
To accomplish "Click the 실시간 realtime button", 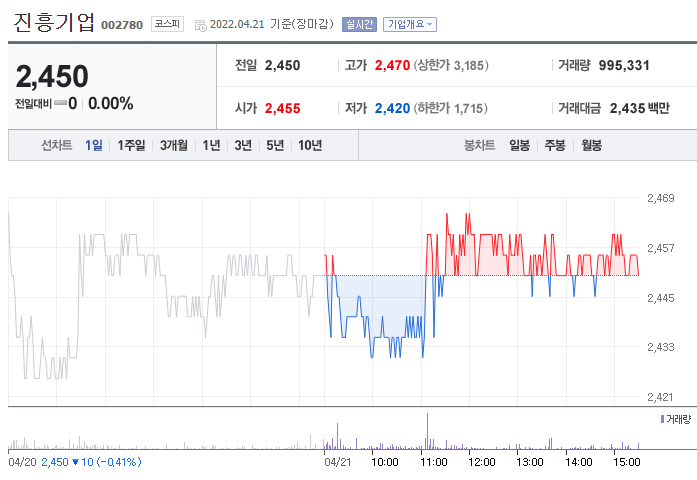I will (359, 24).
